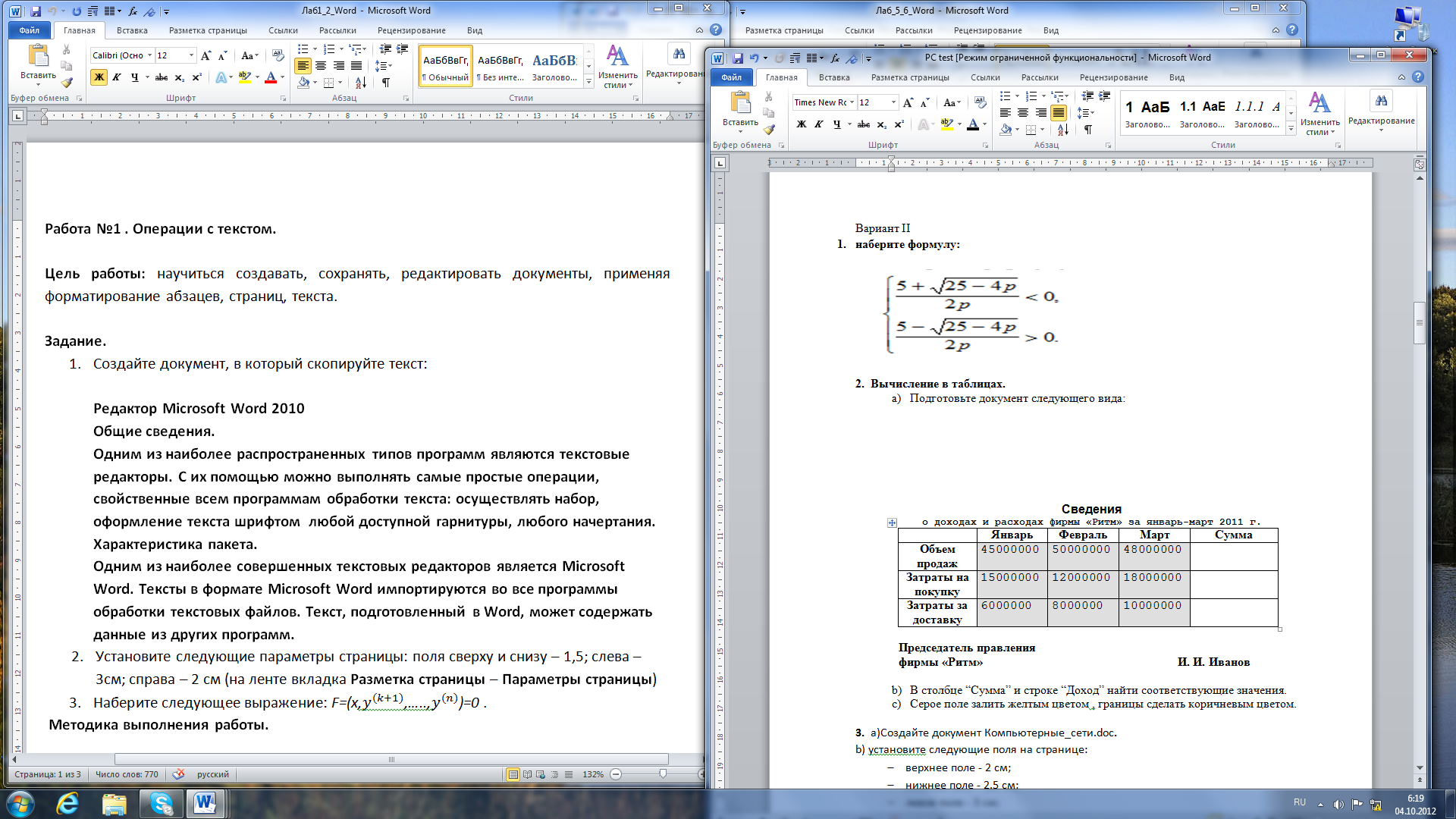Open Файл tab in Лаб1_2_Word window
Image resolution: width=1456 pixels, height=819 pixels.
pos(30,30)
